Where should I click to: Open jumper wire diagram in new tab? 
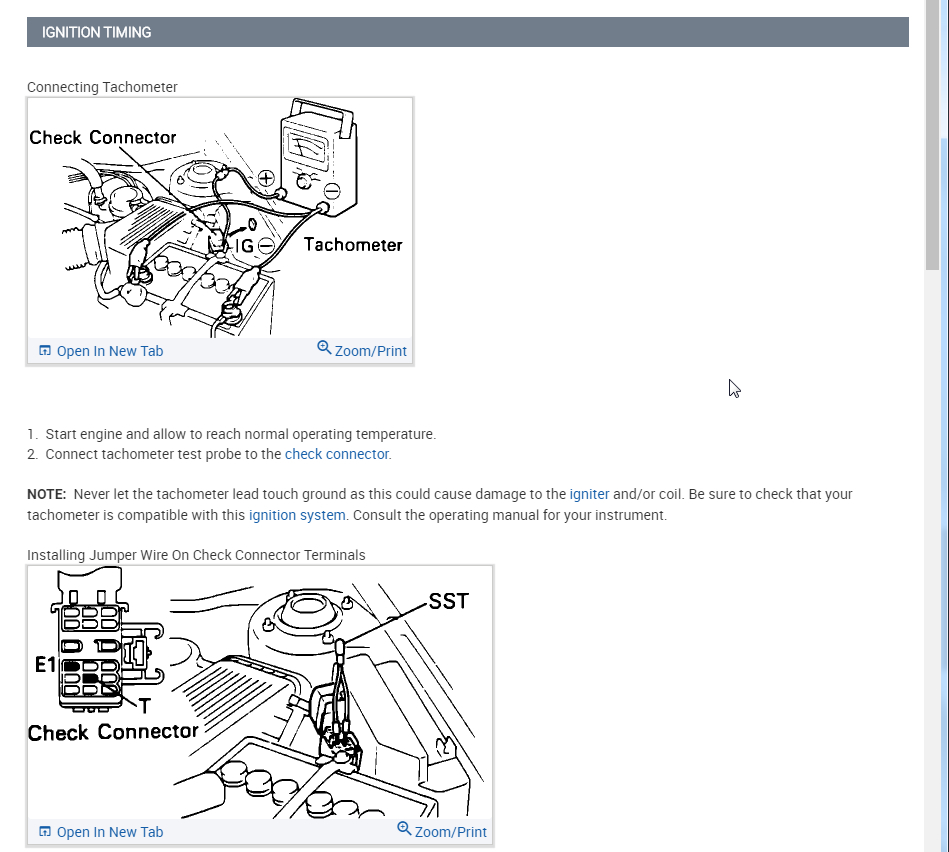point(101,832)
